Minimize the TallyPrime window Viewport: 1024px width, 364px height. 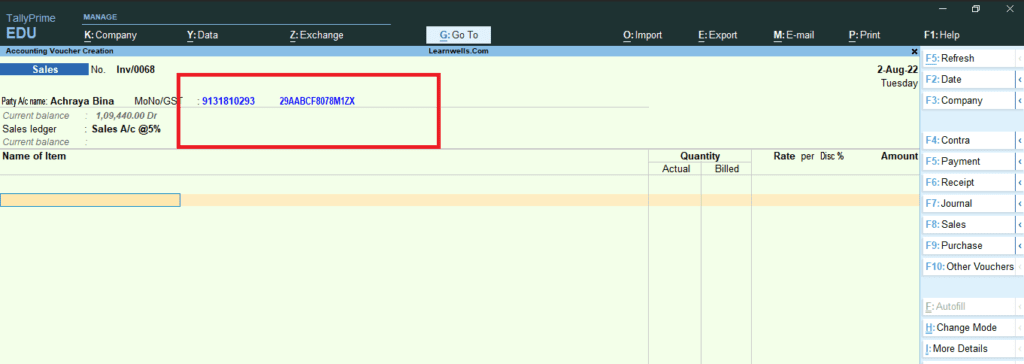pos(943,8)
